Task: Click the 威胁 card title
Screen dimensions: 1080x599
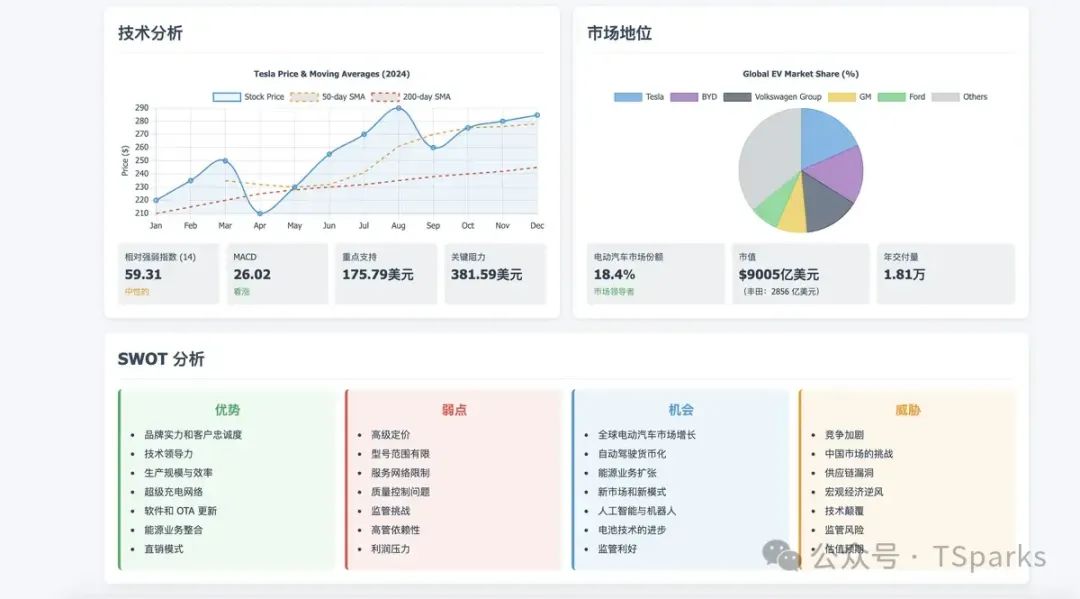Action: click(x=908, y=410)
